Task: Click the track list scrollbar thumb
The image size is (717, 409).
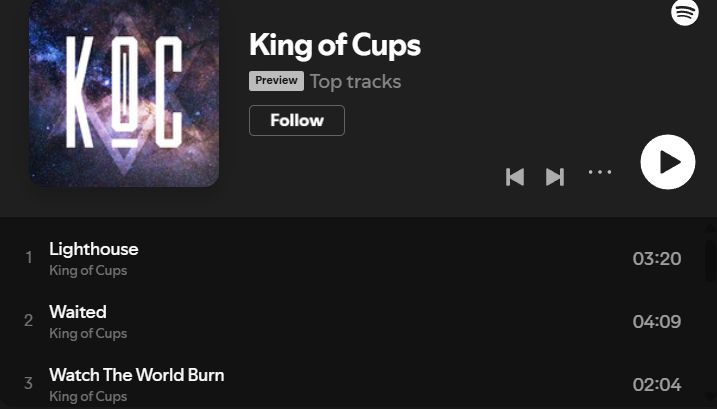Action: point(711,259)
